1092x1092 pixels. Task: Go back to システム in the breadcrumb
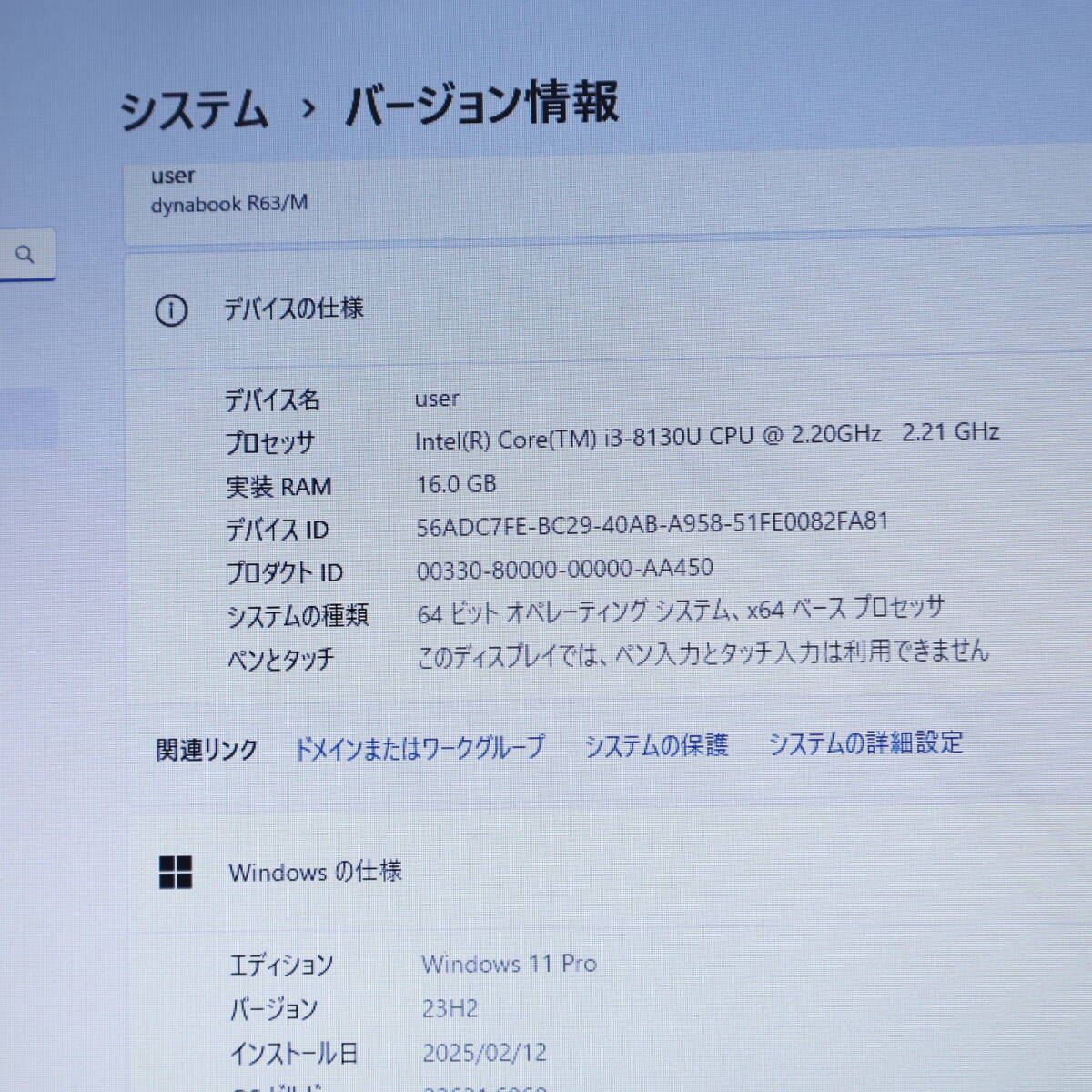pyautogui.click(x=194, y=110)
